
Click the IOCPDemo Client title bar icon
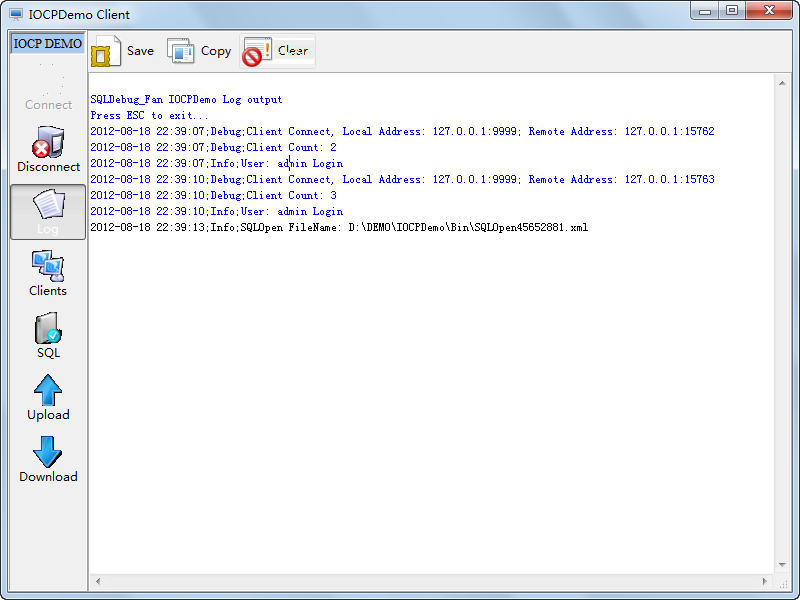pos(16,15)
